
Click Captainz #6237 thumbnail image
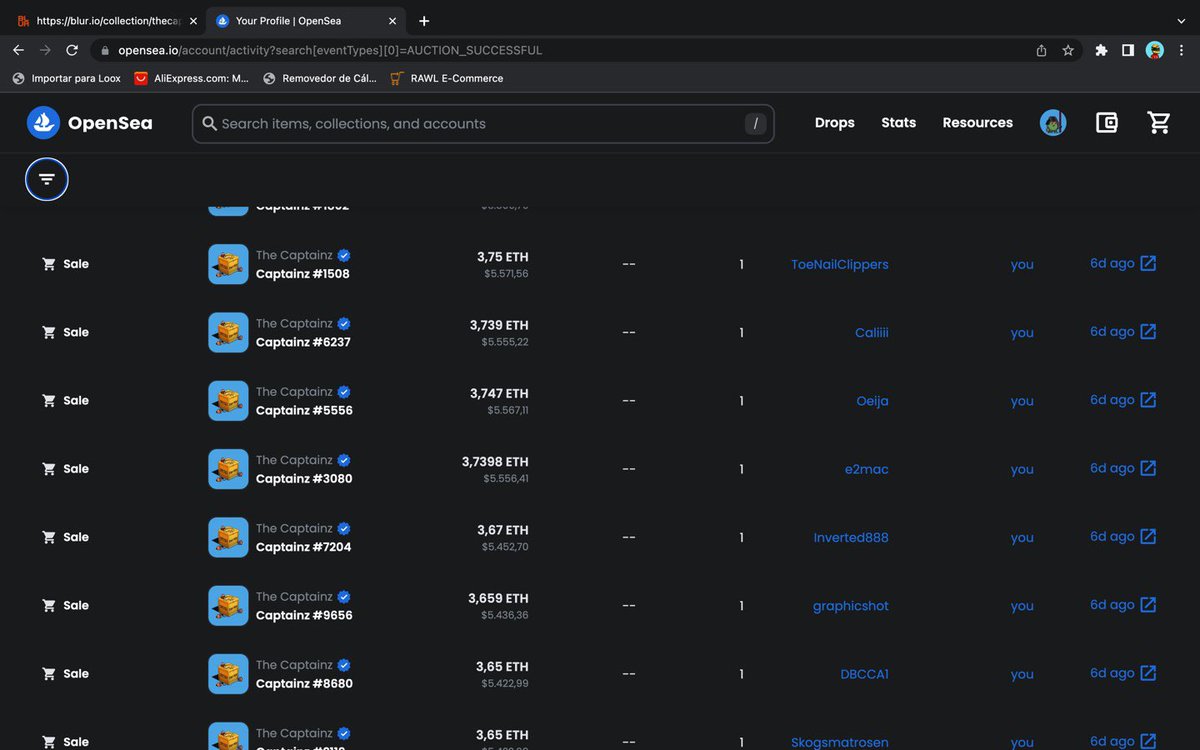228,332
